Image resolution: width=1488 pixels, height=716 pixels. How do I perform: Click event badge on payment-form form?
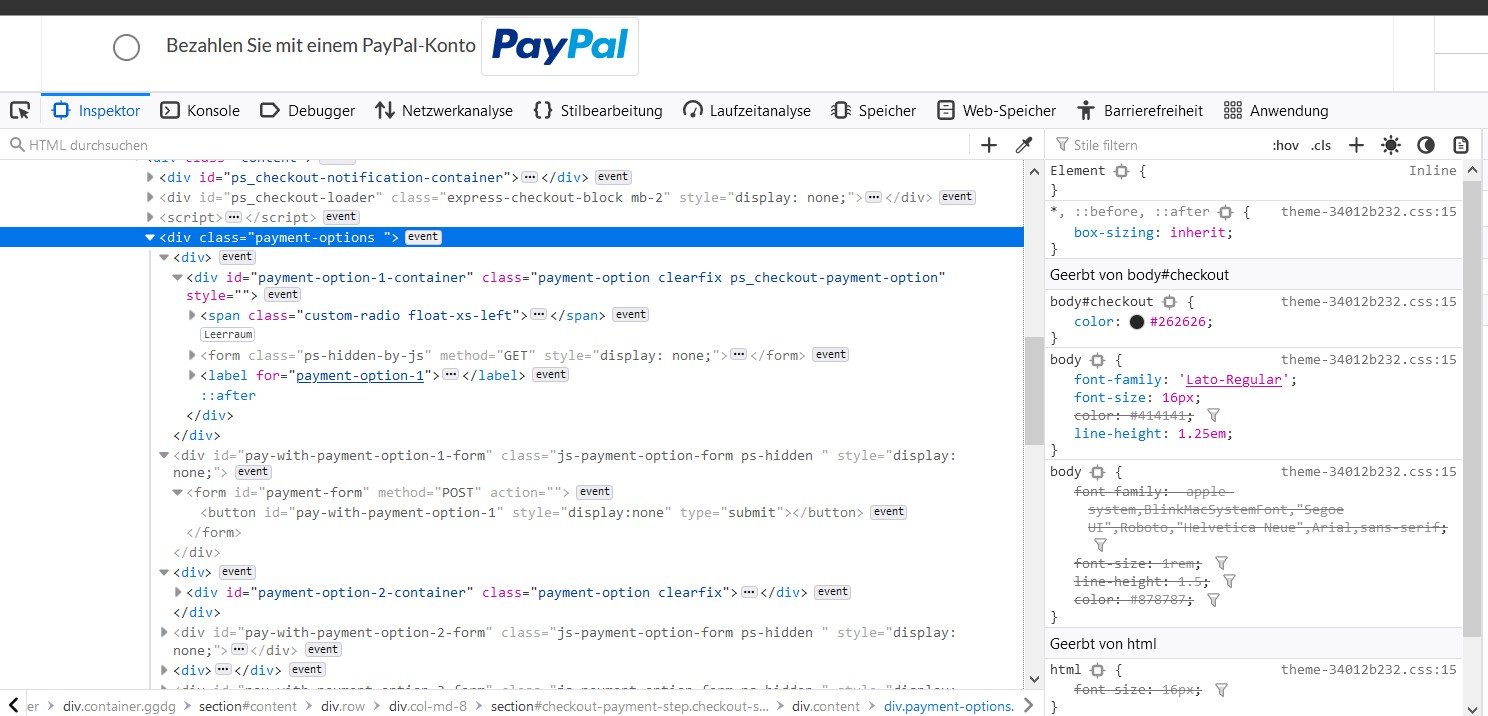coord(595,492)
